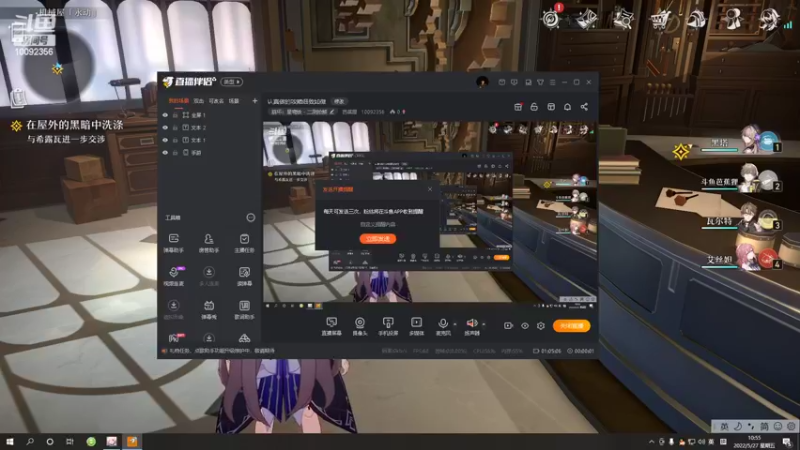Open the gift box icon with red dot
This screenshot has height=450, width=800.
click(518, 107)
